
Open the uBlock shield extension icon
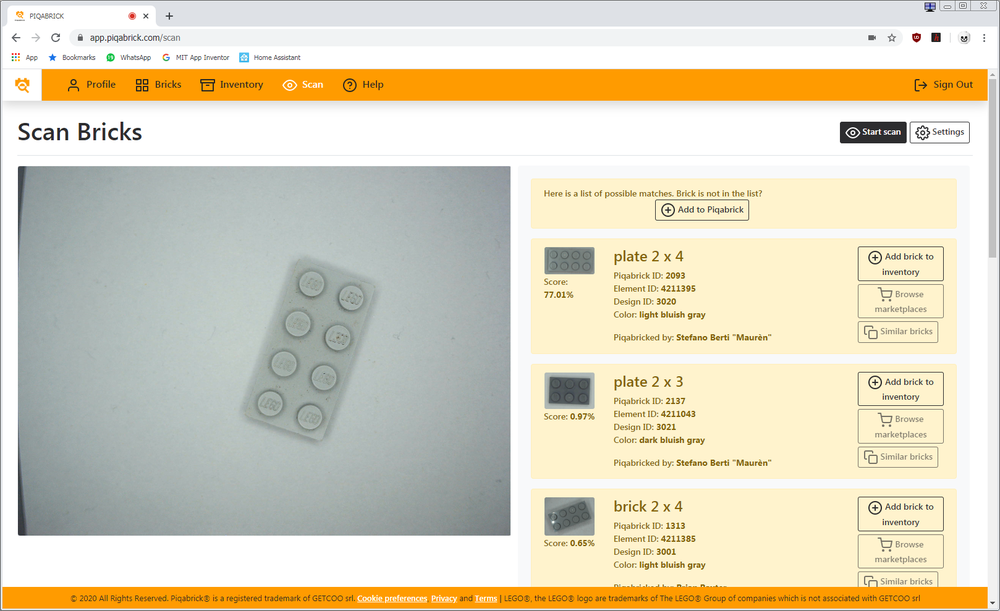(916, 38)
